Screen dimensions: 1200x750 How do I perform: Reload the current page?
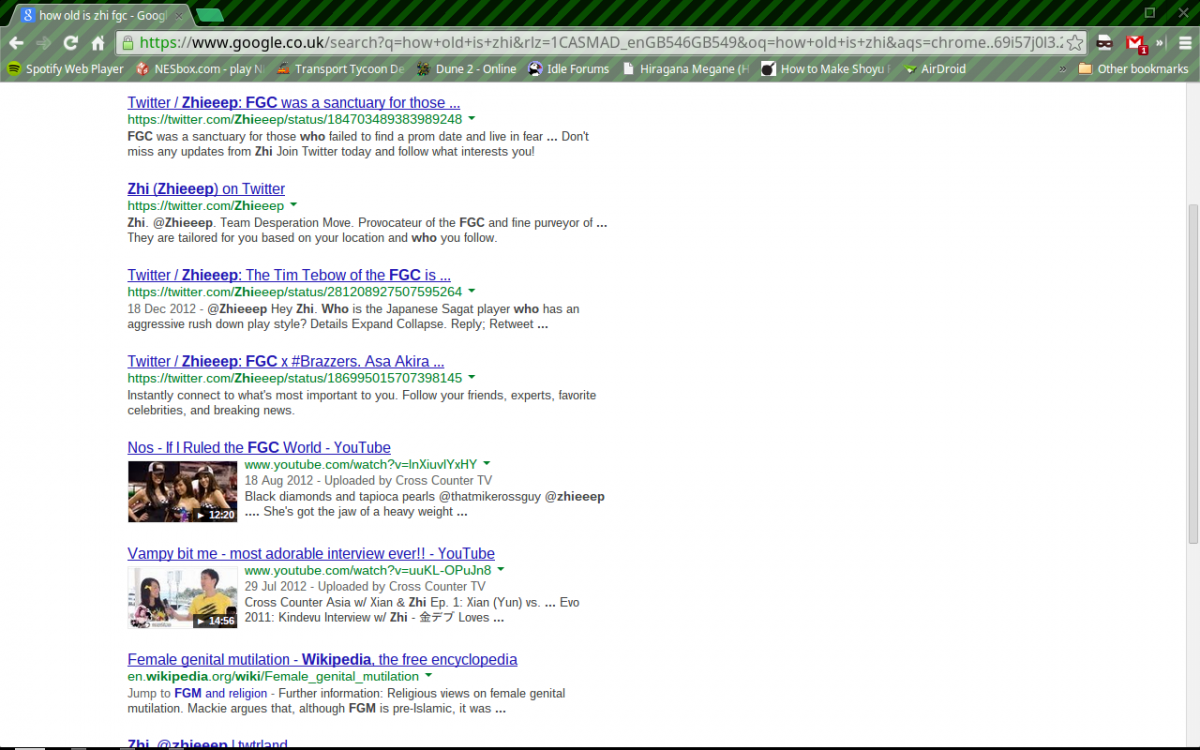pyautogui.click(x=70, y=43)
